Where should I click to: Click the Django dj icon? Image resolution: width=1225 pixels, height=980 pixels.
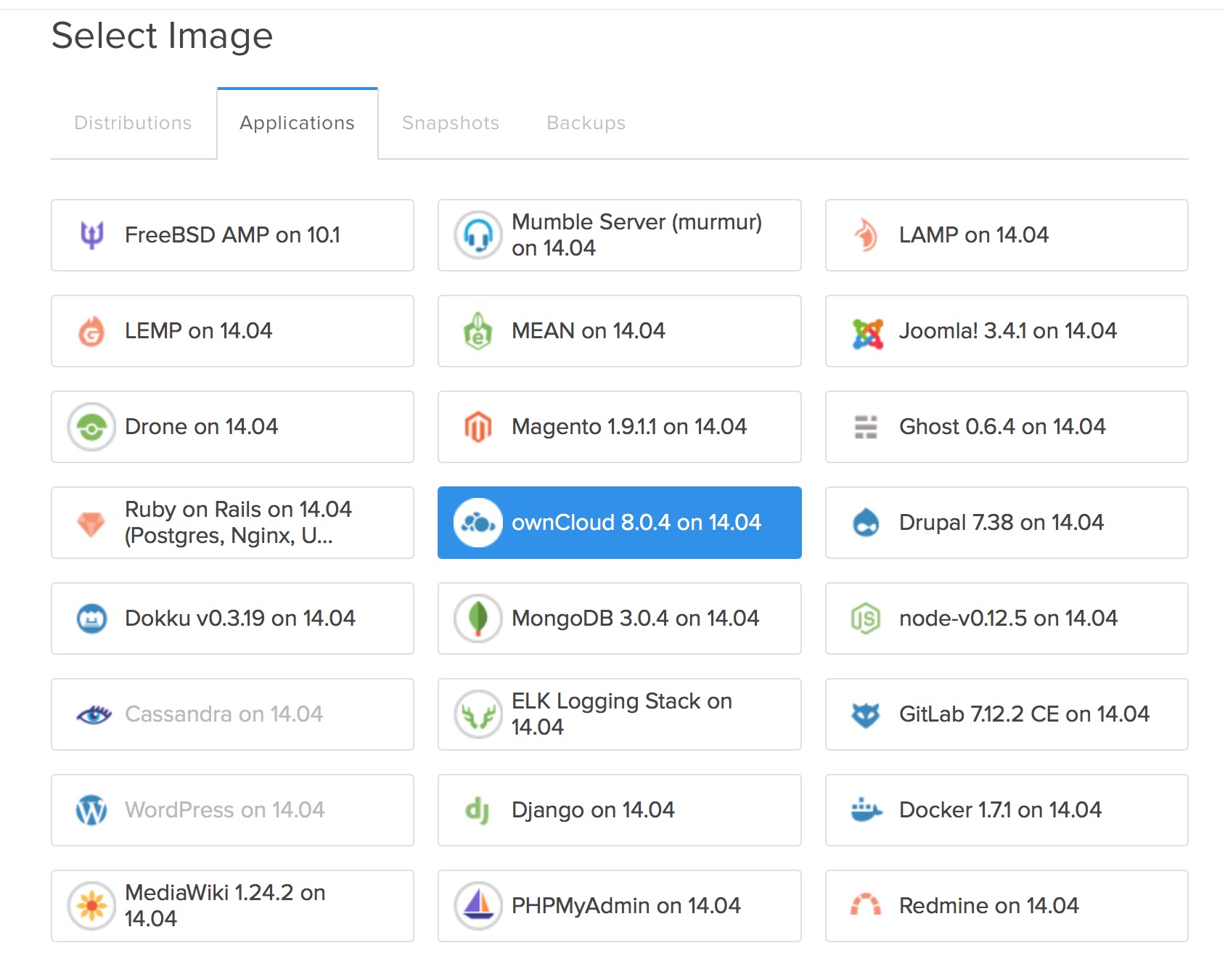pos(477,811)
